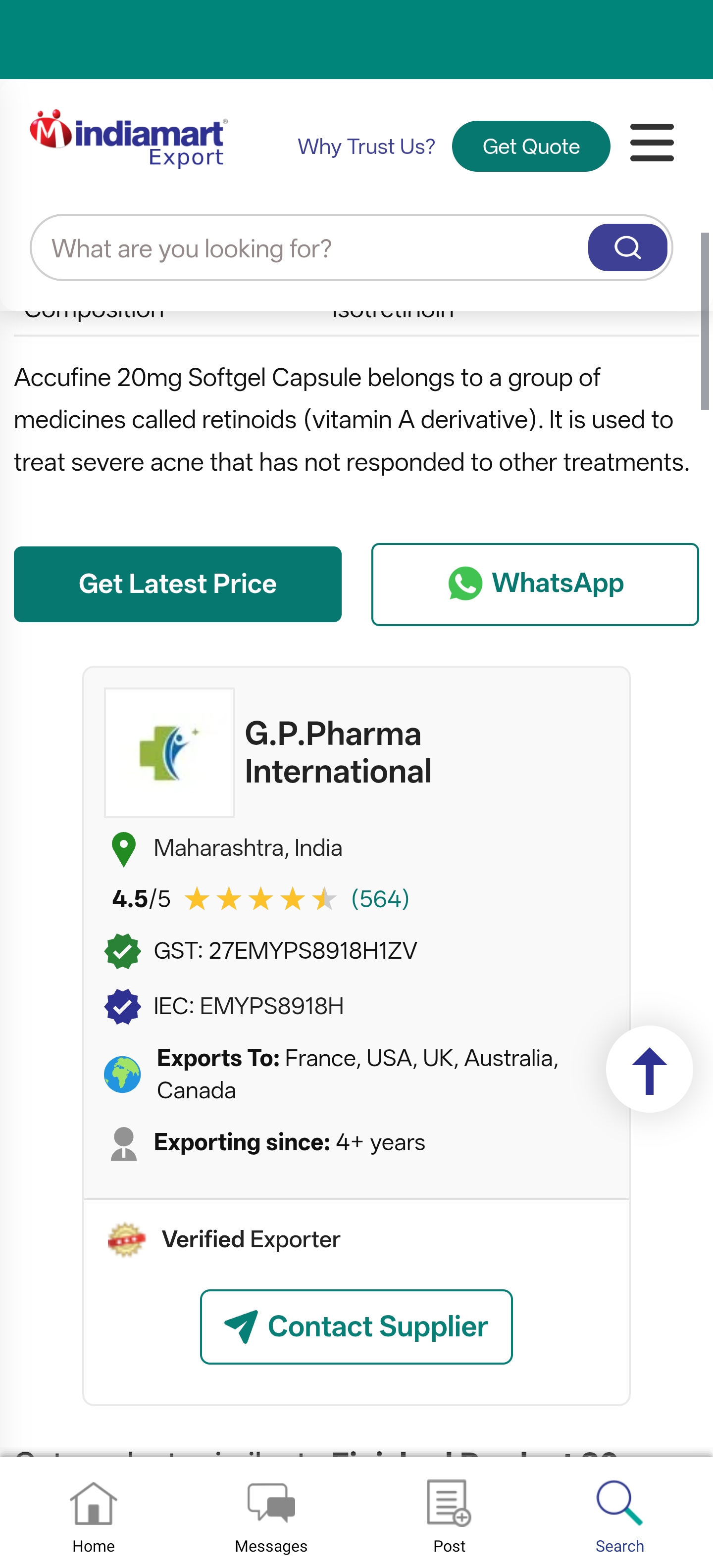Screen dimensions: 713x1568
Task: Tap the Verified Exporter seal icon
Action: pyautogui.click(x=126, y=1239)
